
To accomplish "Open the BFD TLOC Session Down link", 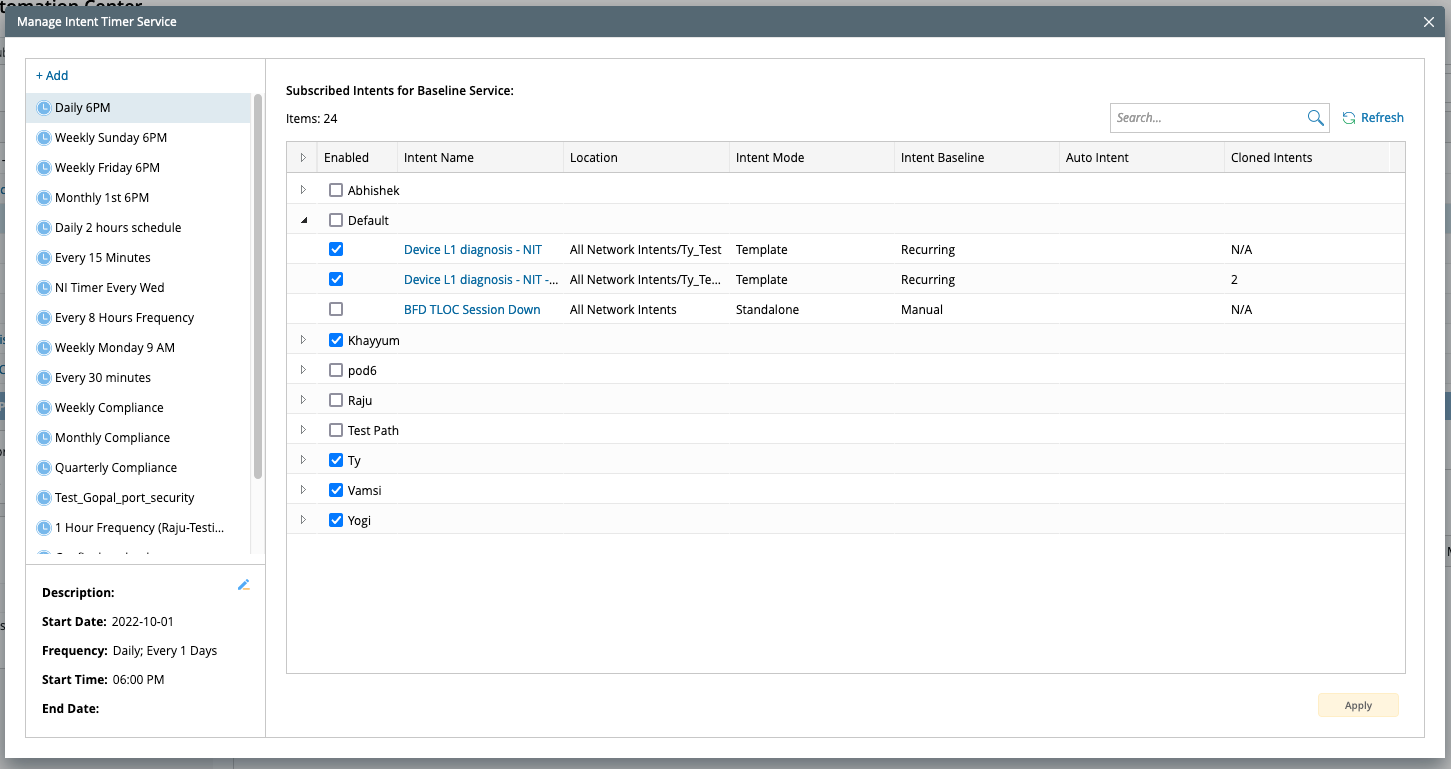I will (472, 310).
